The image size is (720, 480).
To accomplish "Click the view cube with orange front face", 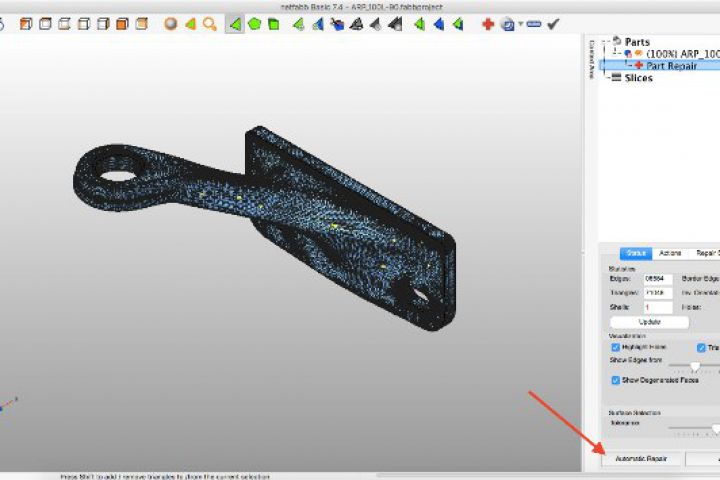I will [x=26, y=24].
